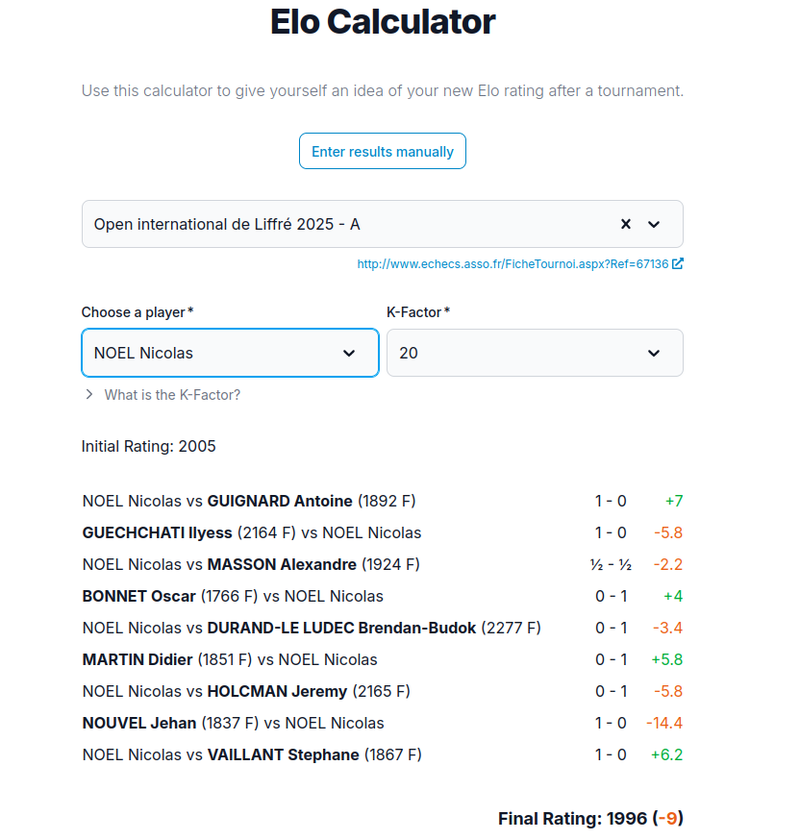Click the Elo Calculator page heading
800x840 pixels.
pos(382,22)
